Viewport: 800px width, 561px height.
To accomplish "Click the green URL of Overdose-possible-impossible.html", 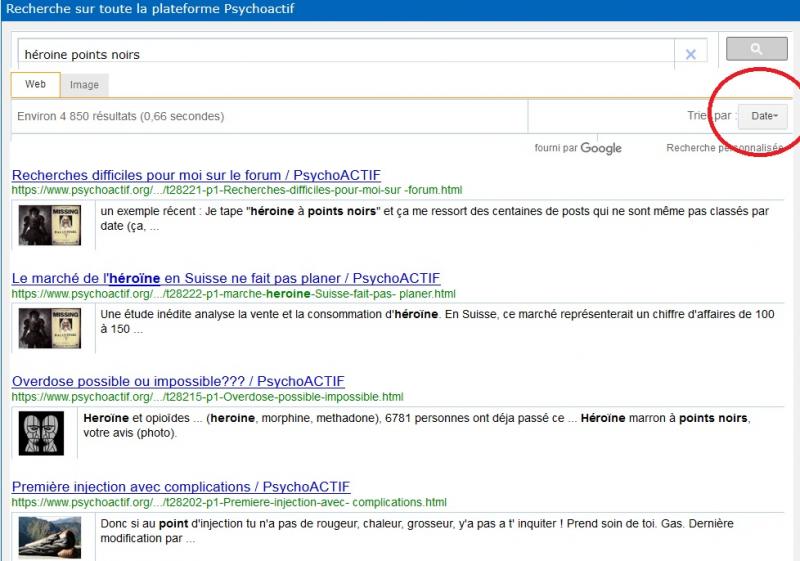I will click(207, 397).
